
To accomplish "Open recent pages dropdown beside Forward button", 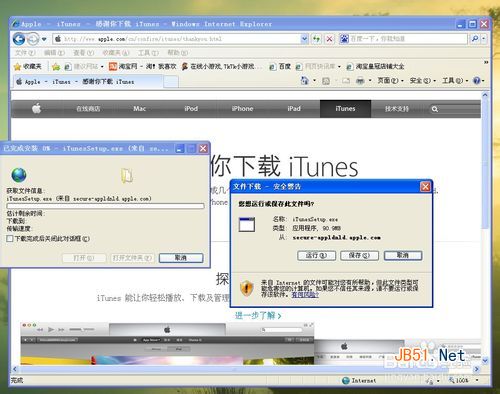I will [x=44, y=39].
